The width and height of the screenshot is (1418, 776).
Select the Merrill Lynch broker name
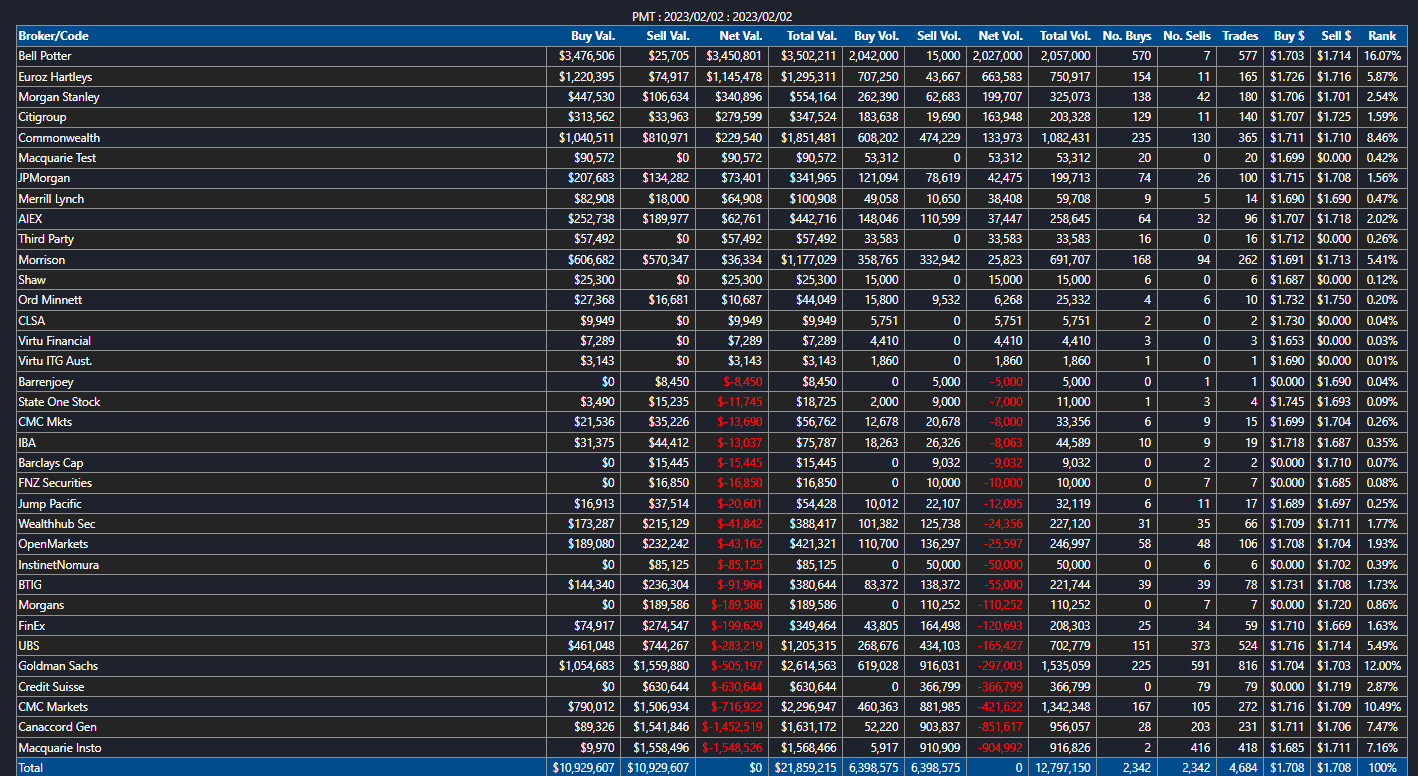point(51,199)
